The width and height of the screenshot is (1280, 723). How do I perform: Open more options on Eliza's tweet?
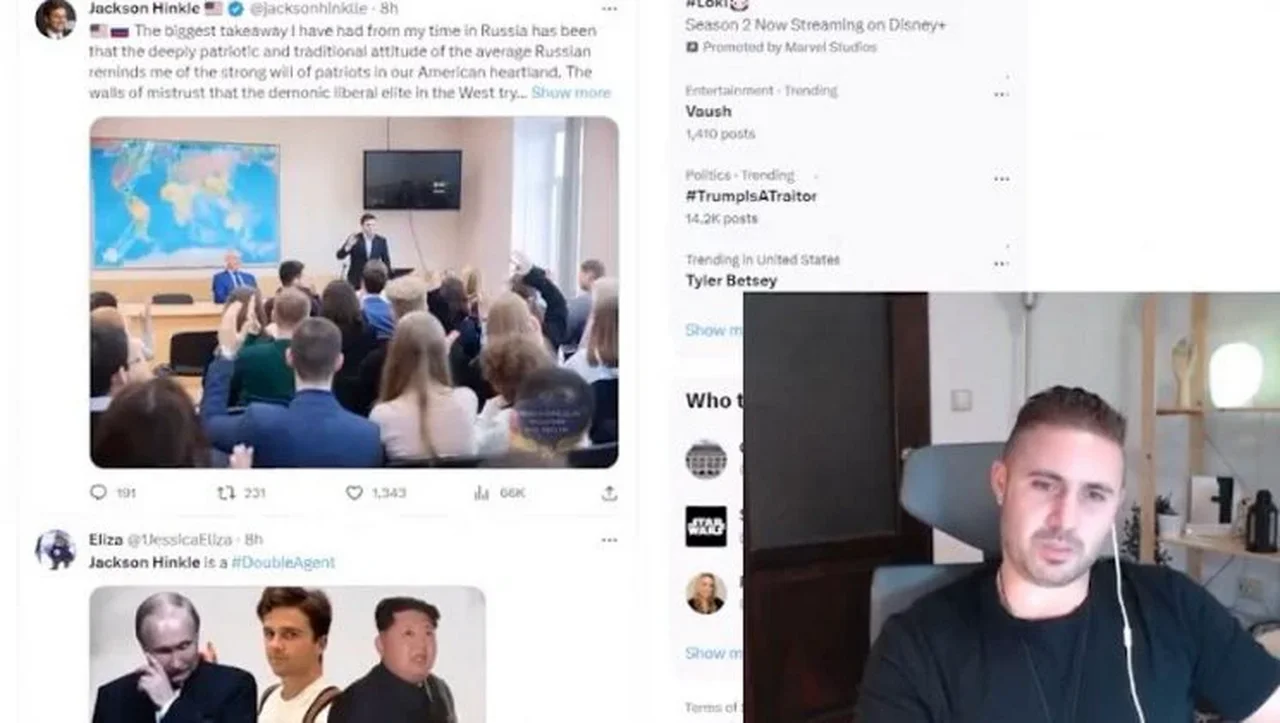tap(609, 540)
